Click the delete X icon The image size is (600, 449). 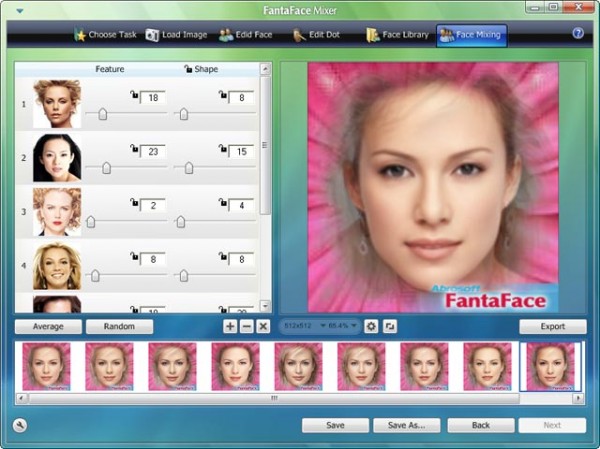[264, 326]
